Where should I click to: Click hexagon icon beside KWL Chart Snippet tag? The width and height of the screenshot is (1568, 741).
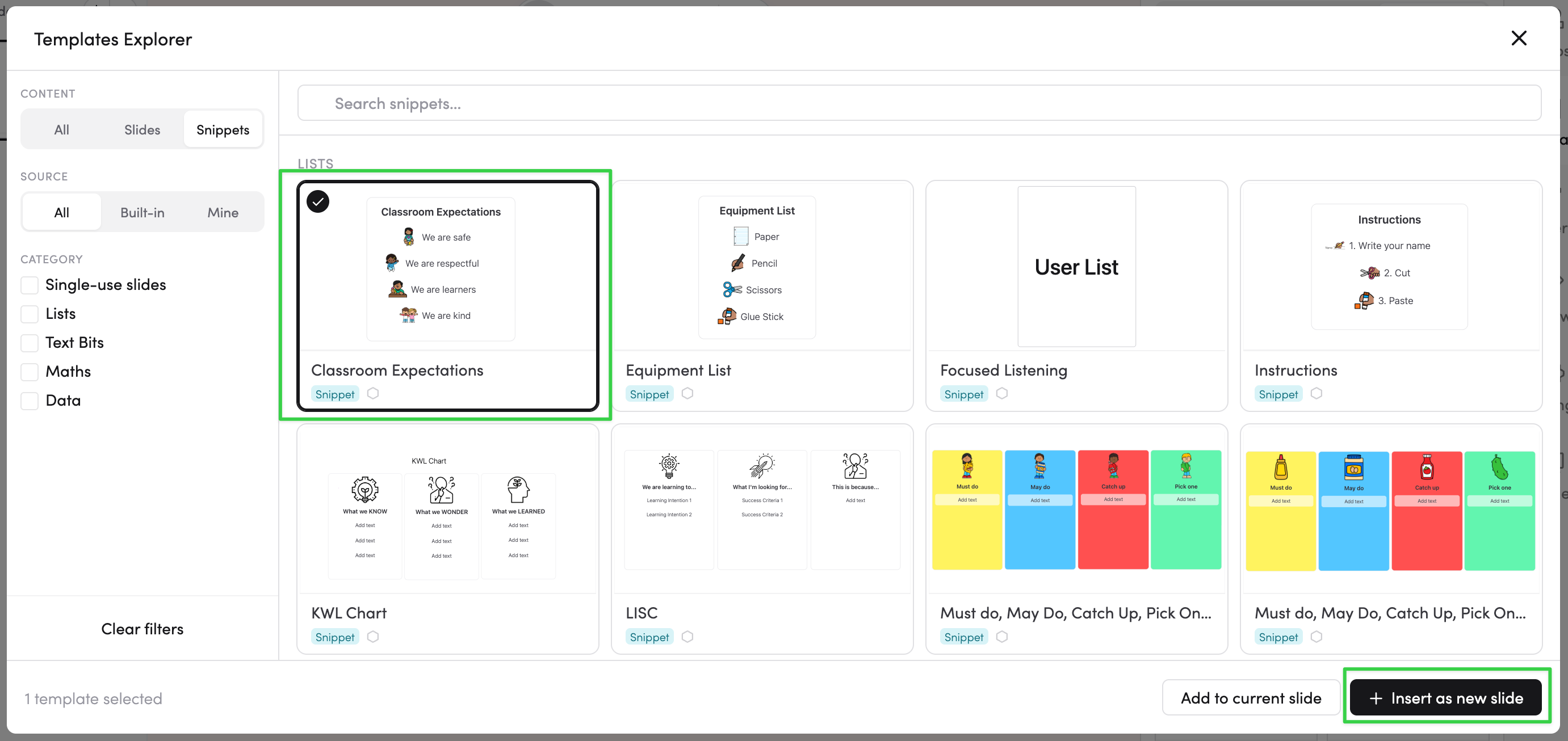[x=373, y=637]
